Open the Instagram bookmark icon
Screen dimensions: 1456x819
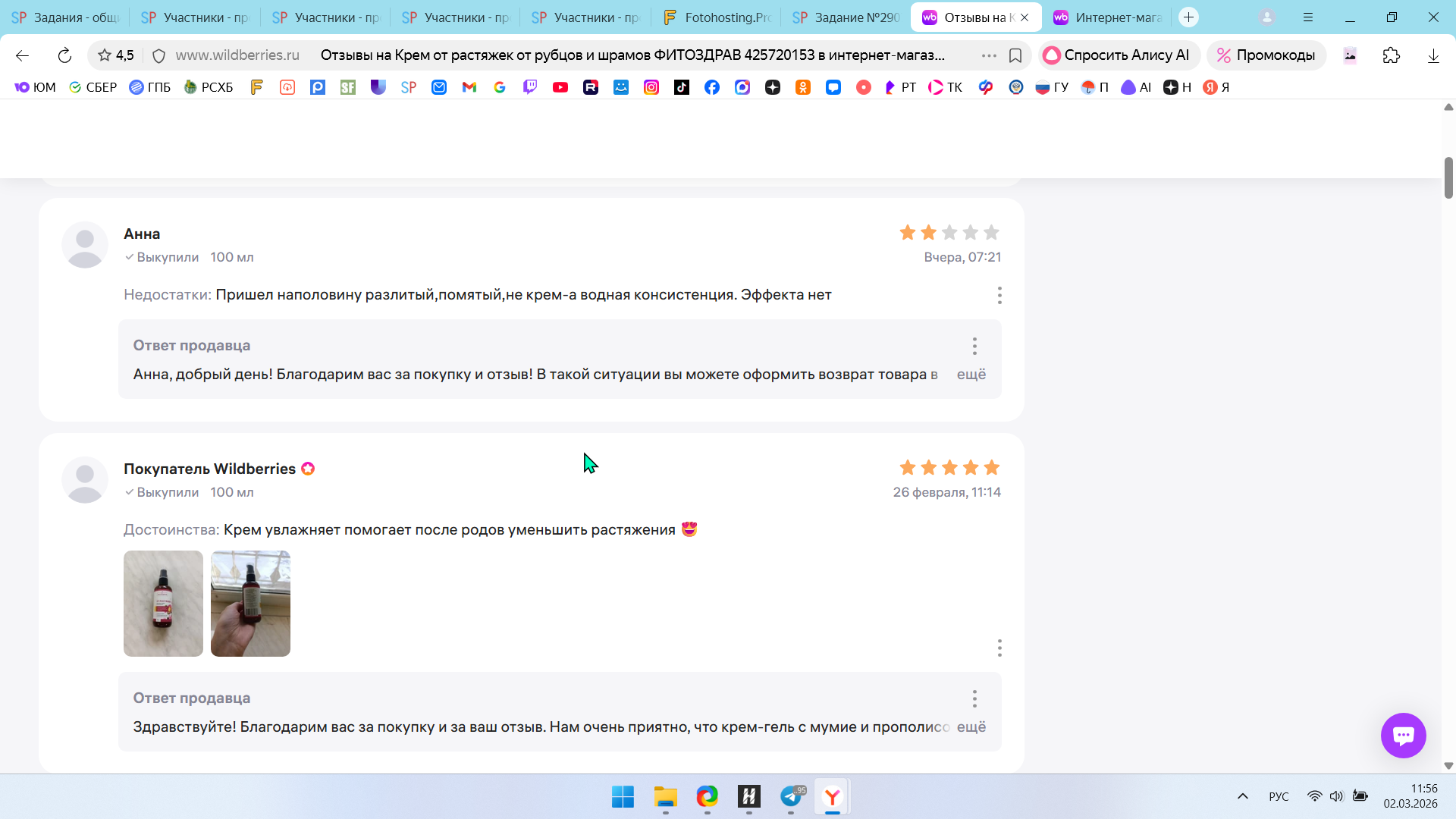click(651, 87)
